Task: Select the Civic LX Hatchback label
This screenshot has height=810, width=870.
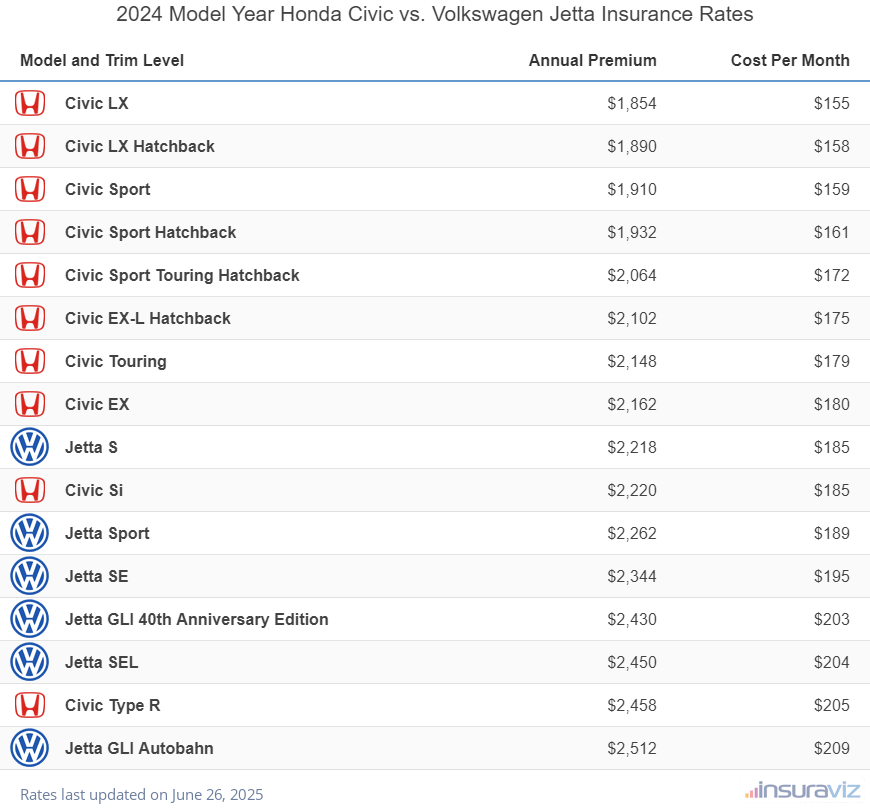Action: [x=140, y=146]
